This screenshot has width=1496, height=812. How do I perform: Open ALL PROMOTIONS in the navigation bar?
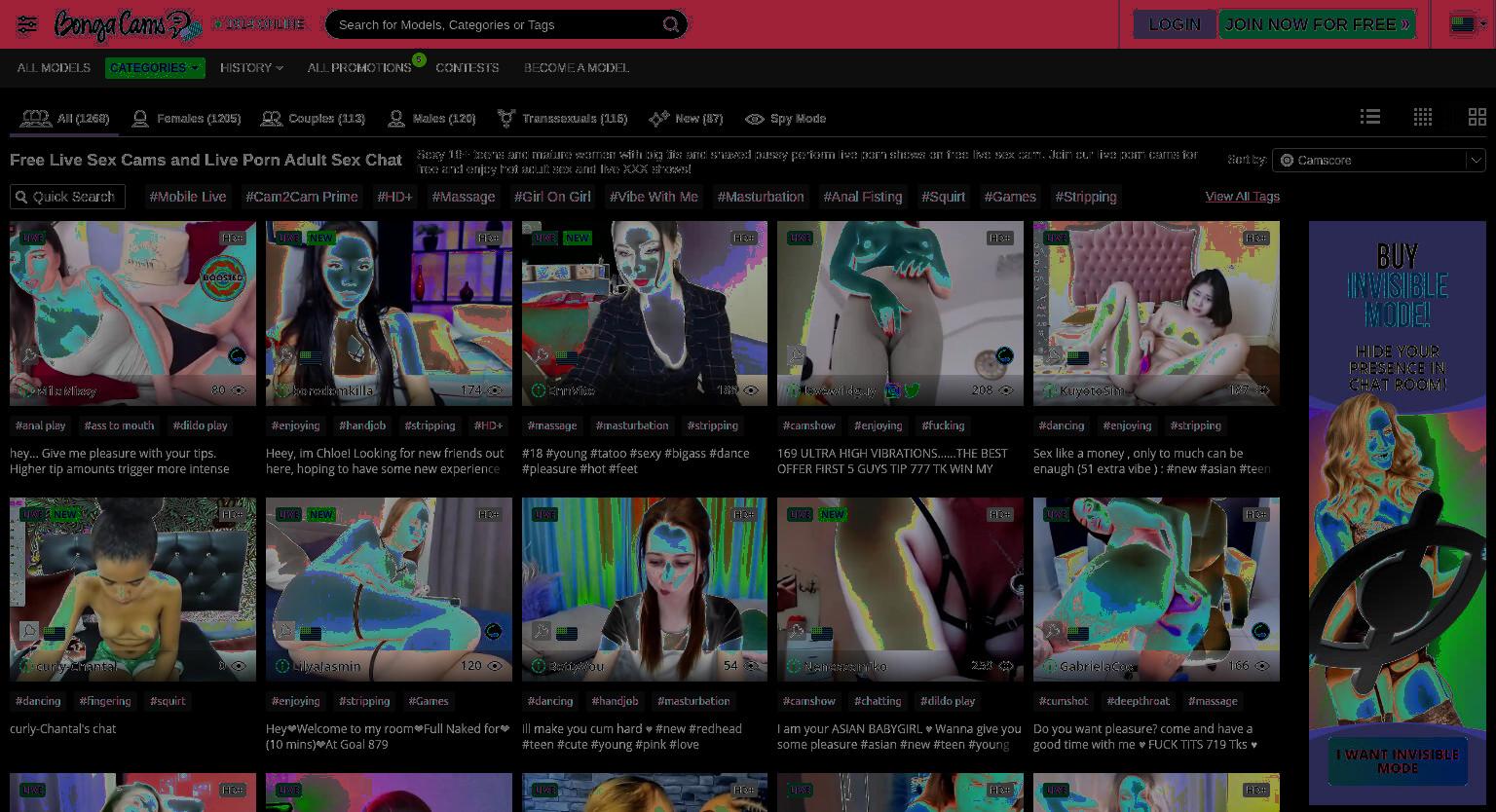pos(359,68)
